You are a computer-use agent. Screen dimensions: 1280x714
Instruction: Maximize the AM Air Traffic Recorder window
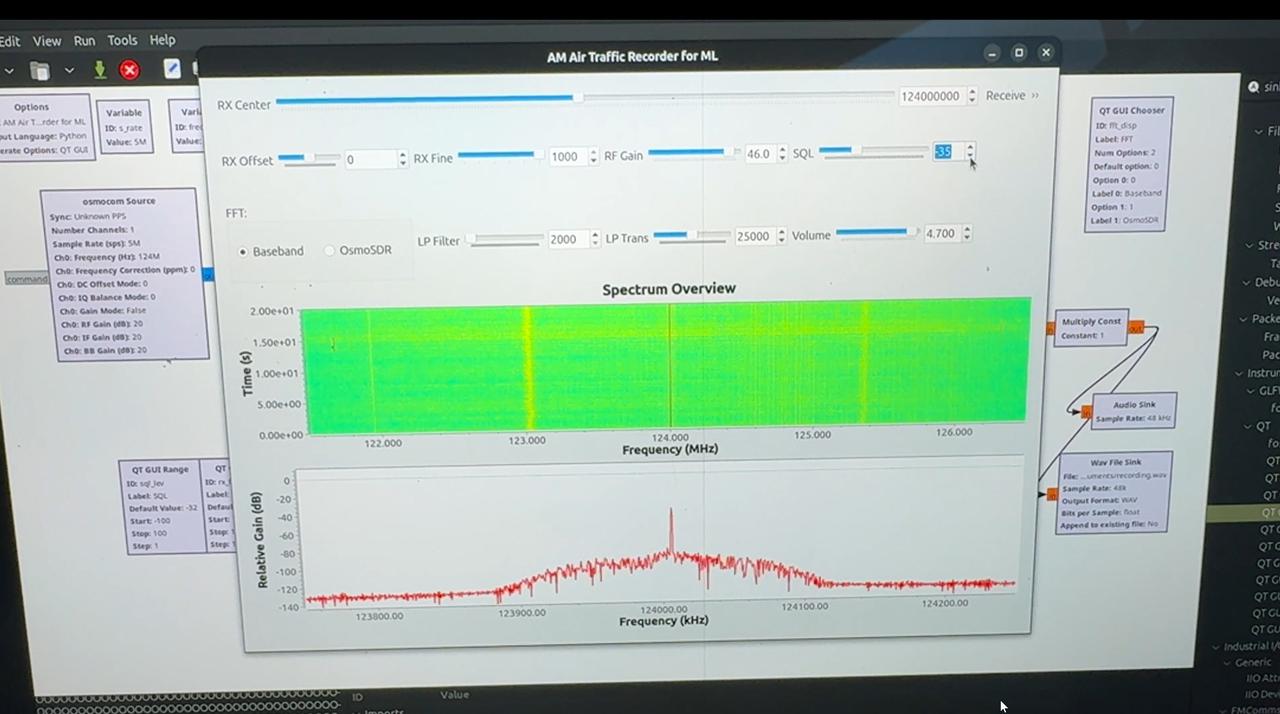(x=1019, y=53)
